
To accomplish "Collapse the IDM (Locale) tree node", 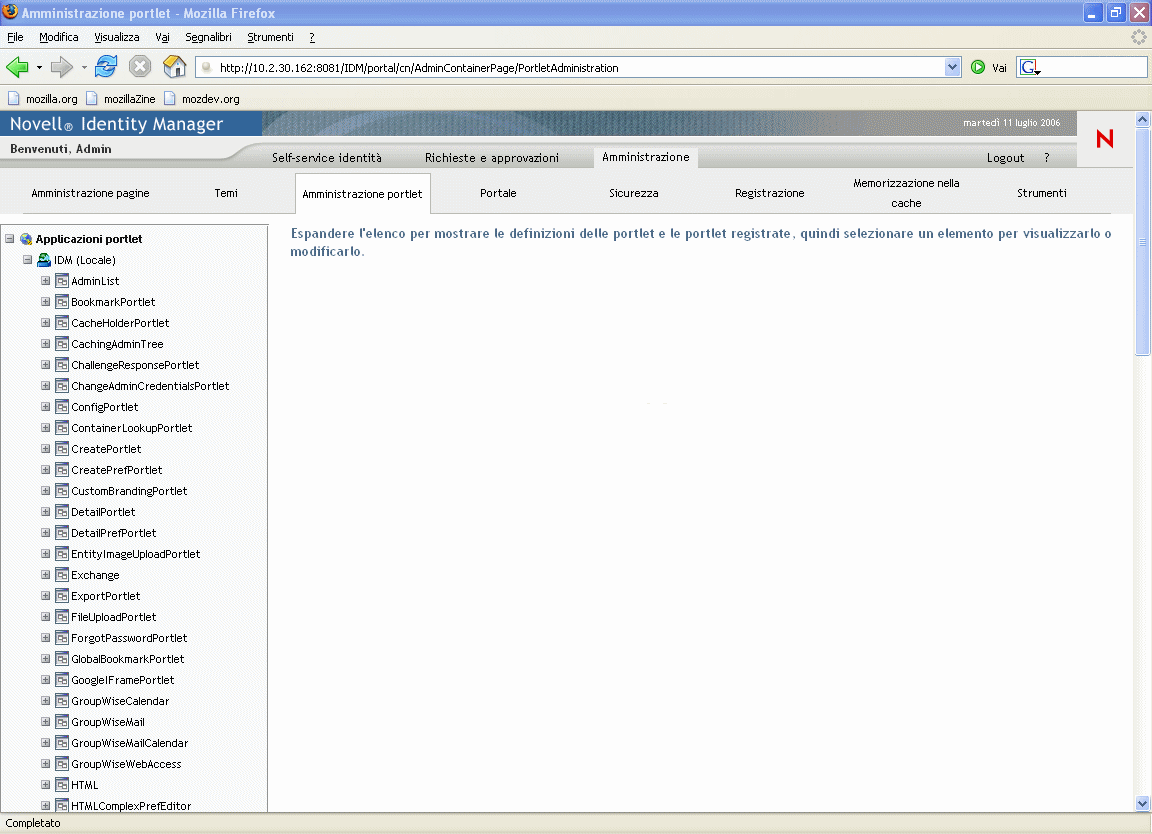I will pyautogui.click(x=27, y=260).
